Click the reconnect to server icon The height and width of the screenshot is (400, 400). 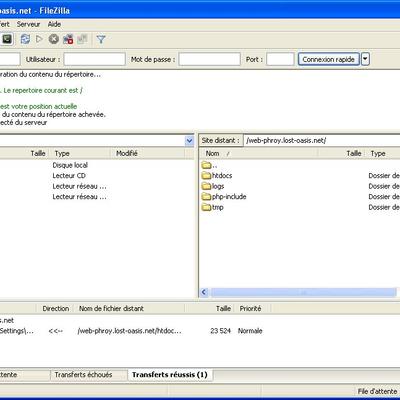click(x=82, y=39)
